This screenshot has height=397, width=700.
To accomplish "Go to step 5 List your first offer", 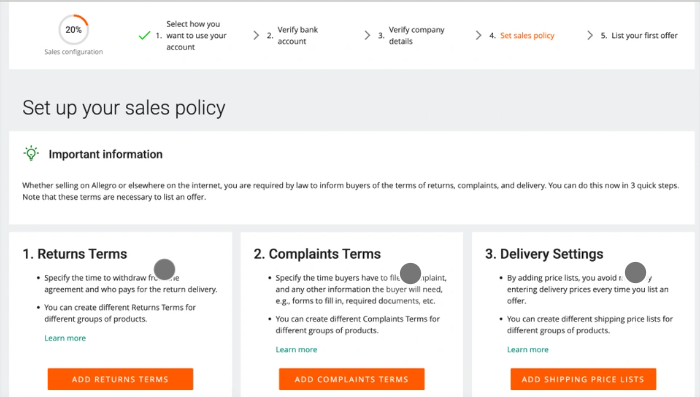I will click(639, 35).
